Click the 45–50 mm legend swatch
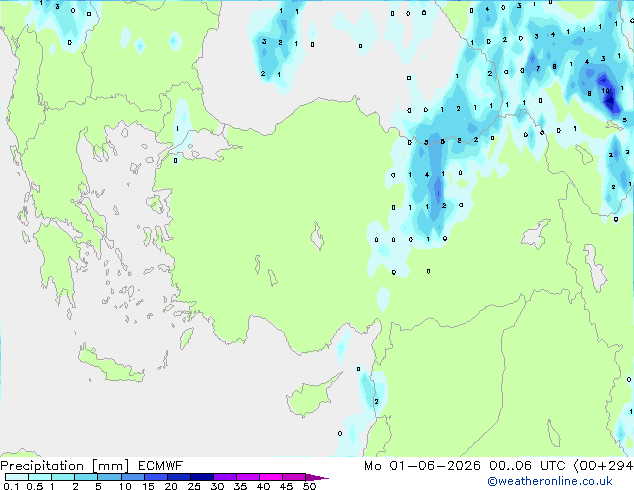Image resolution: width=634 pixels, height=490 pixels. (294, 477)
